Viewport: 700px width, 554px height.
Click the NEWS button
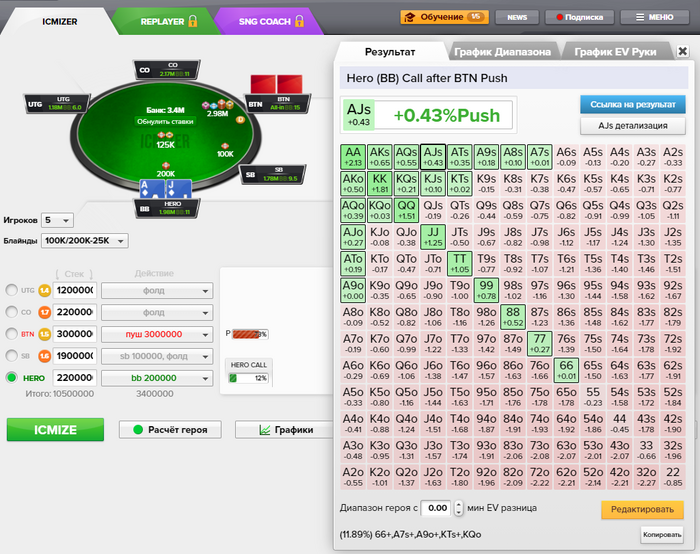point(517,17)
